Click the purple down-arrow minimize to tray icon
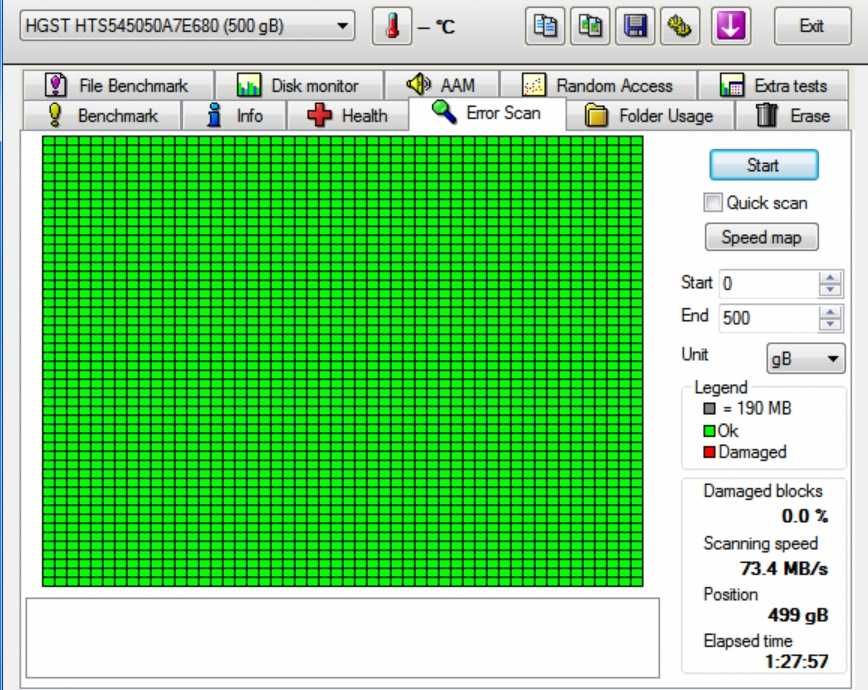This screenshot has height=690, width=868. click(x=731, y=25)
